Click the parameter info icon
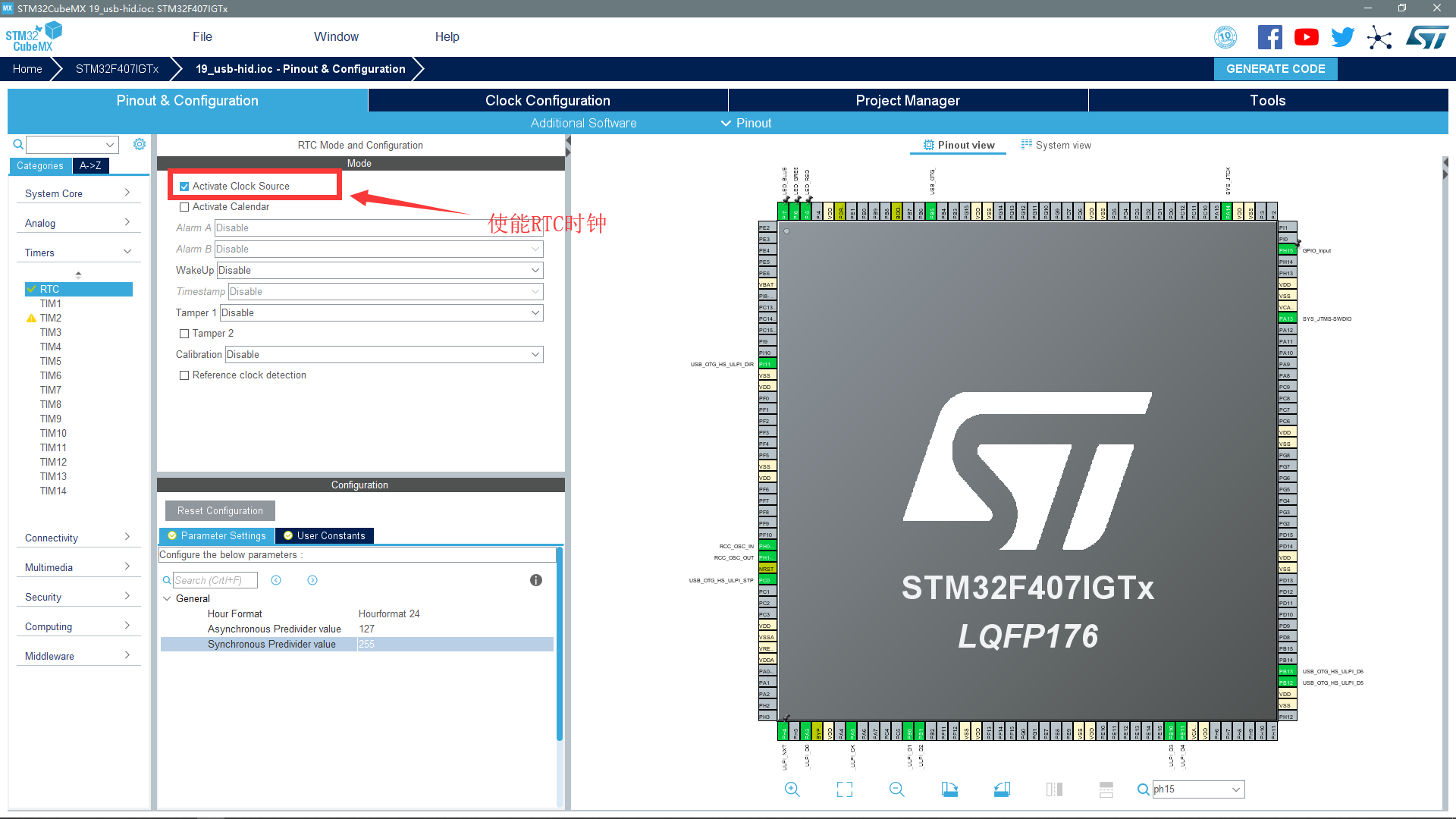This screenshot has height=819, width=1456. tap(536, 580)
